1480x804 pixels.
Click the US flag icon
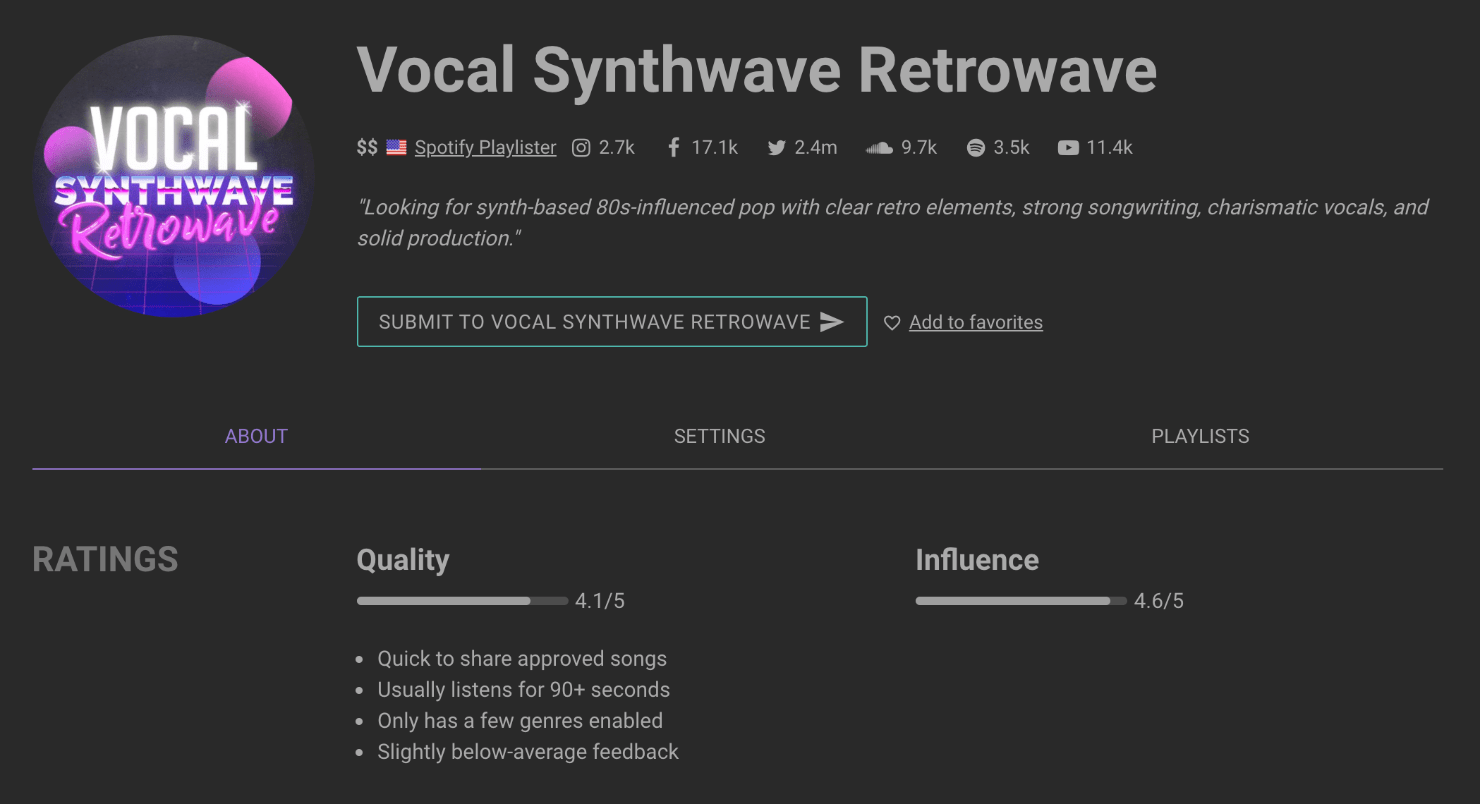(396, 146)
